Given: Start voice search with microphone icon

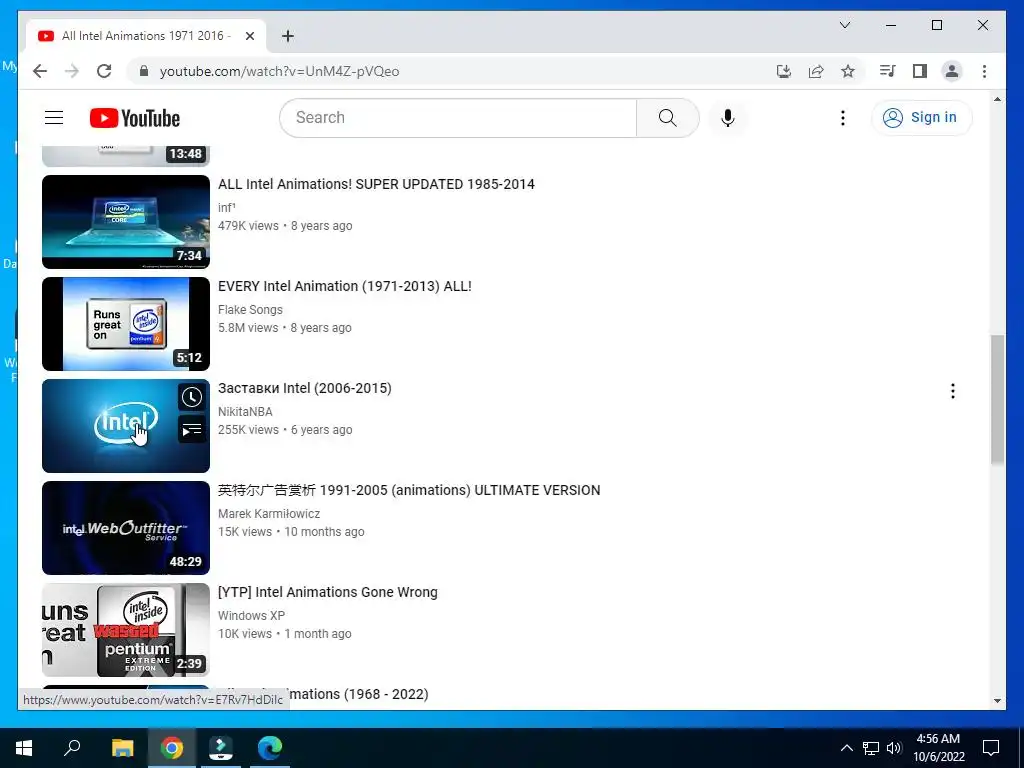Looking at the screenshot, I should coord(728,118).
